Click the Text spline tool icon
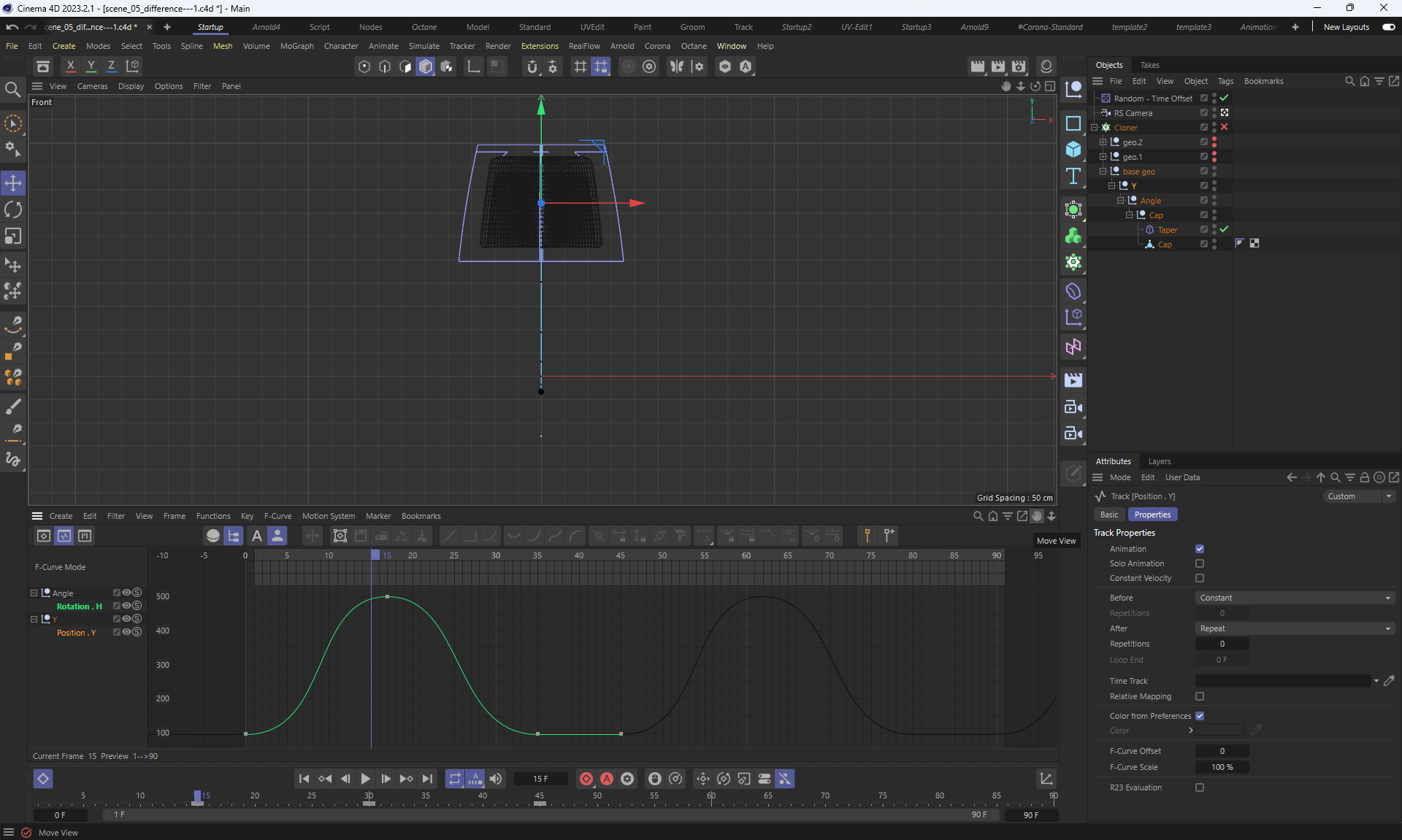The height and width of the screenshot is (840, 1402). coord(1073,176)
